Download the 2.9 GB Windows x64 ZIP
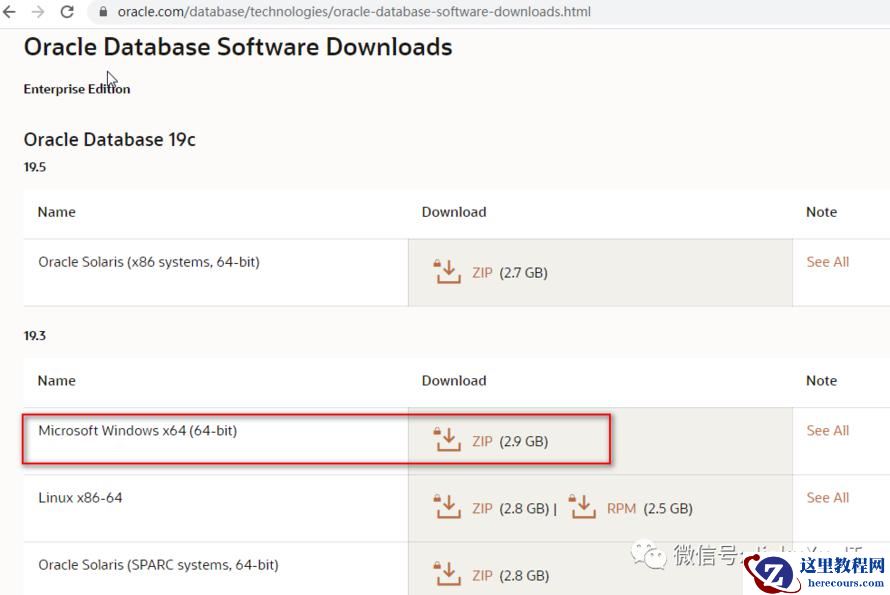 click(x=483, y=441)
